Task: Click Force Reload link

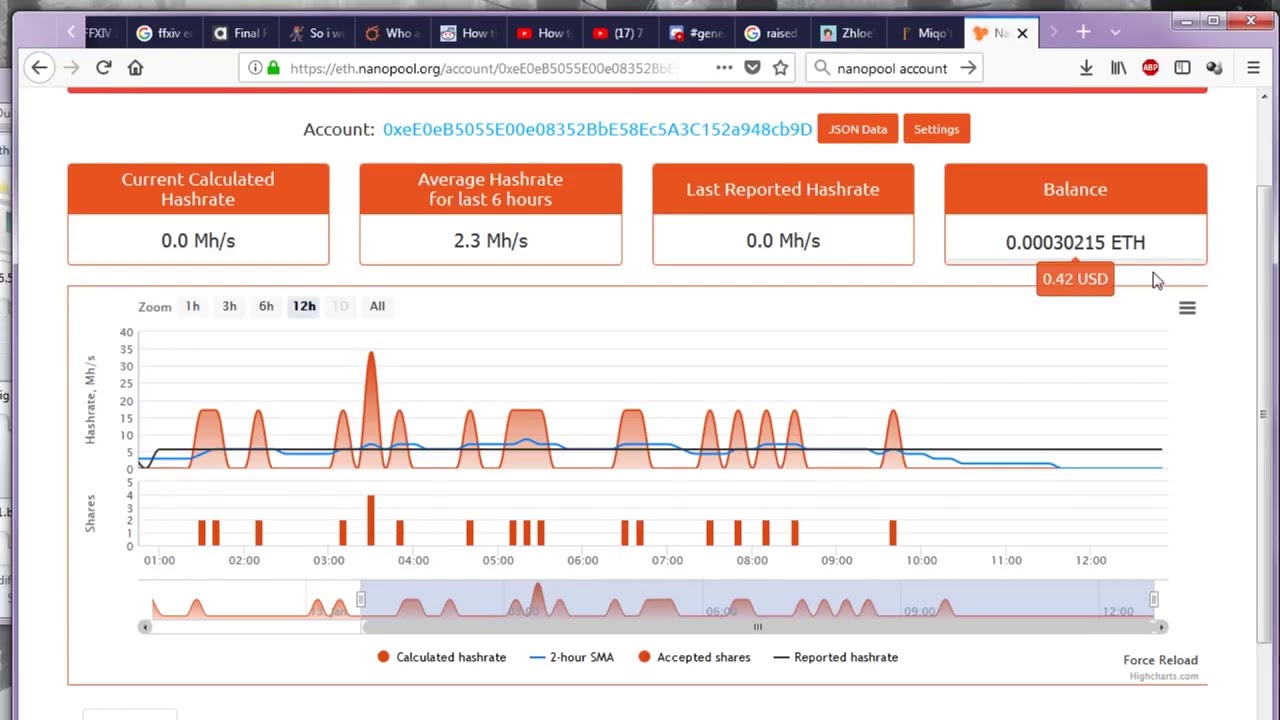Action: pos(1160,660)
